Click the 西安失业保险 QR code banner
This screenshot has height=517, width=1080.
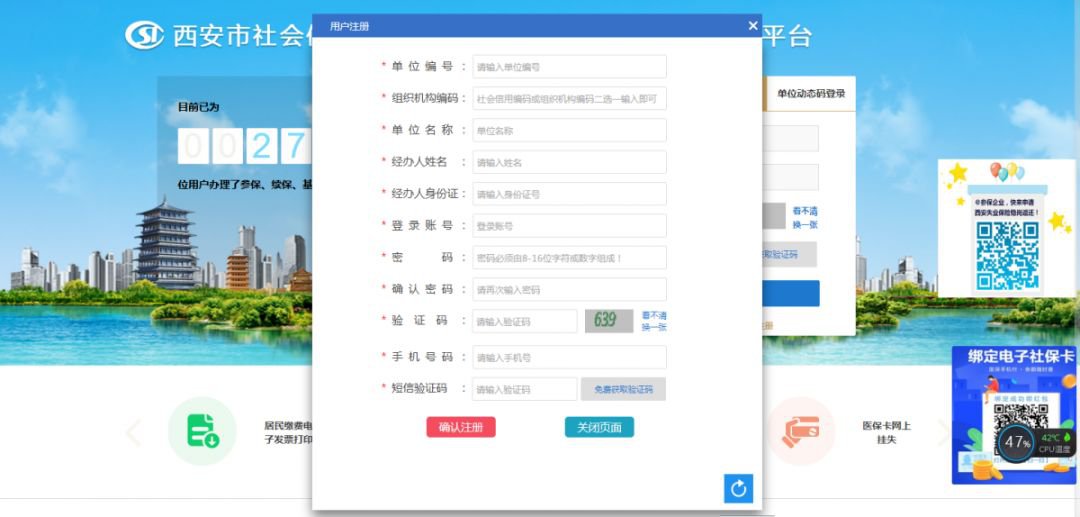1006,228
